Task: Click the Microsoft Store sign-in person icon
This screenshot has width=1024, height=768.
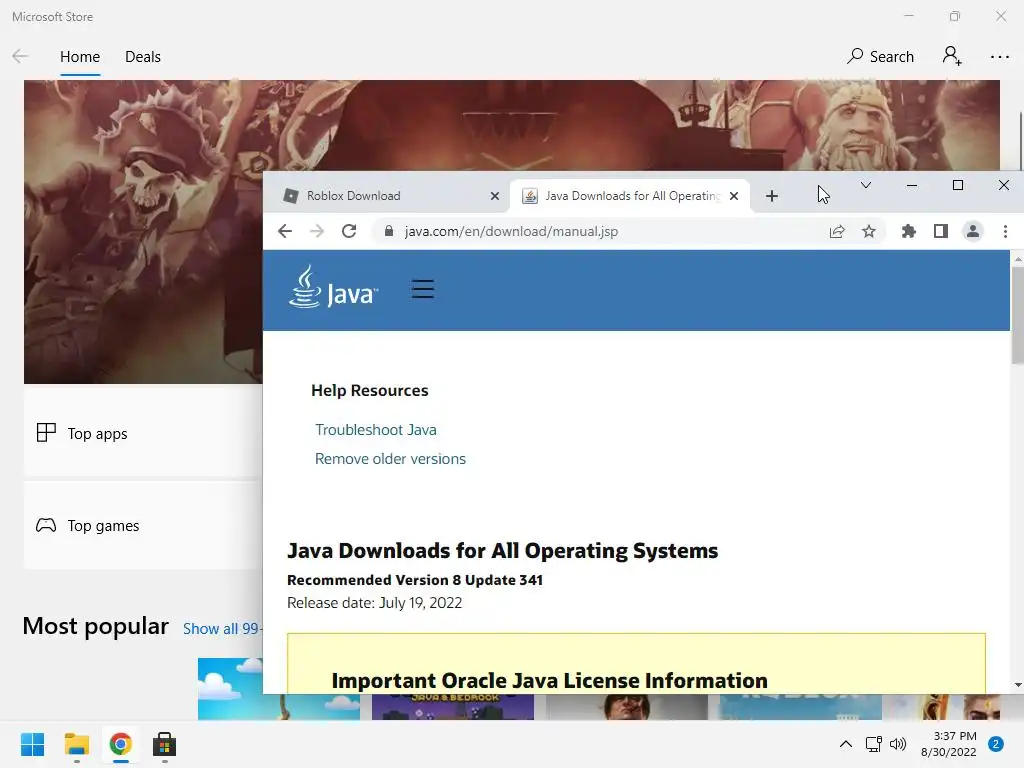Action: [952, 56]
